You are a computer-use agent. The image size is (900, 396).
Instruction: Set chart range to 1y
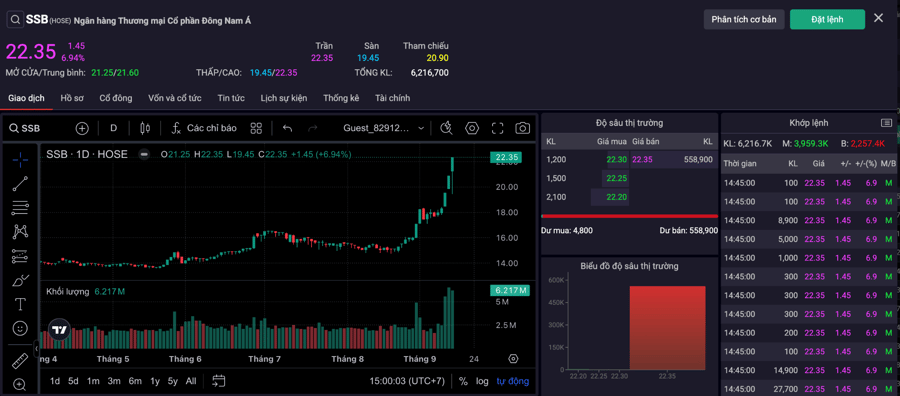155,381
